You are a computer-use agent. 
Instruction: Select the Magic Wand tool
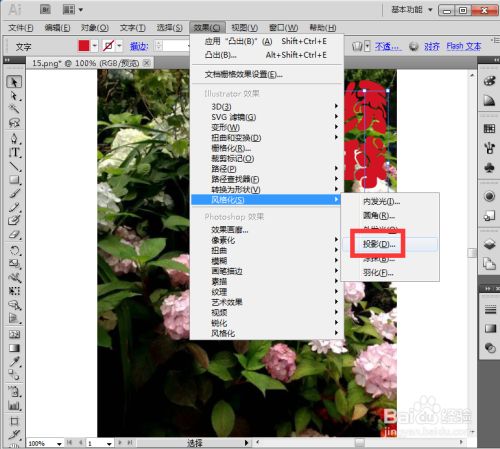(14, 109)
